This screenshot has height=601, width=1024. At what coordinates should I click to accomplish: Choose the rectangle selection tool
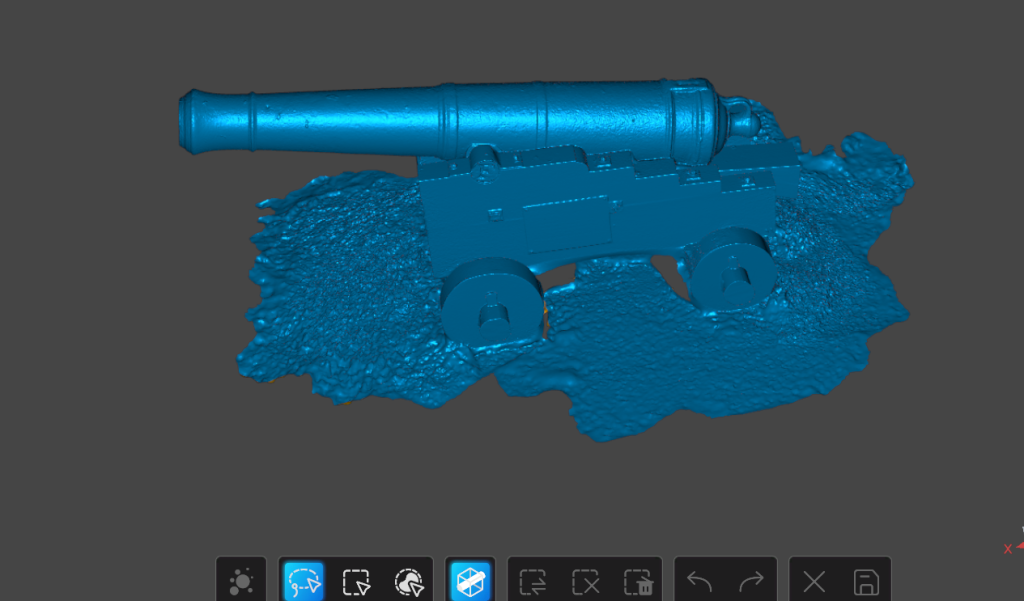click(x=355, y=581)
